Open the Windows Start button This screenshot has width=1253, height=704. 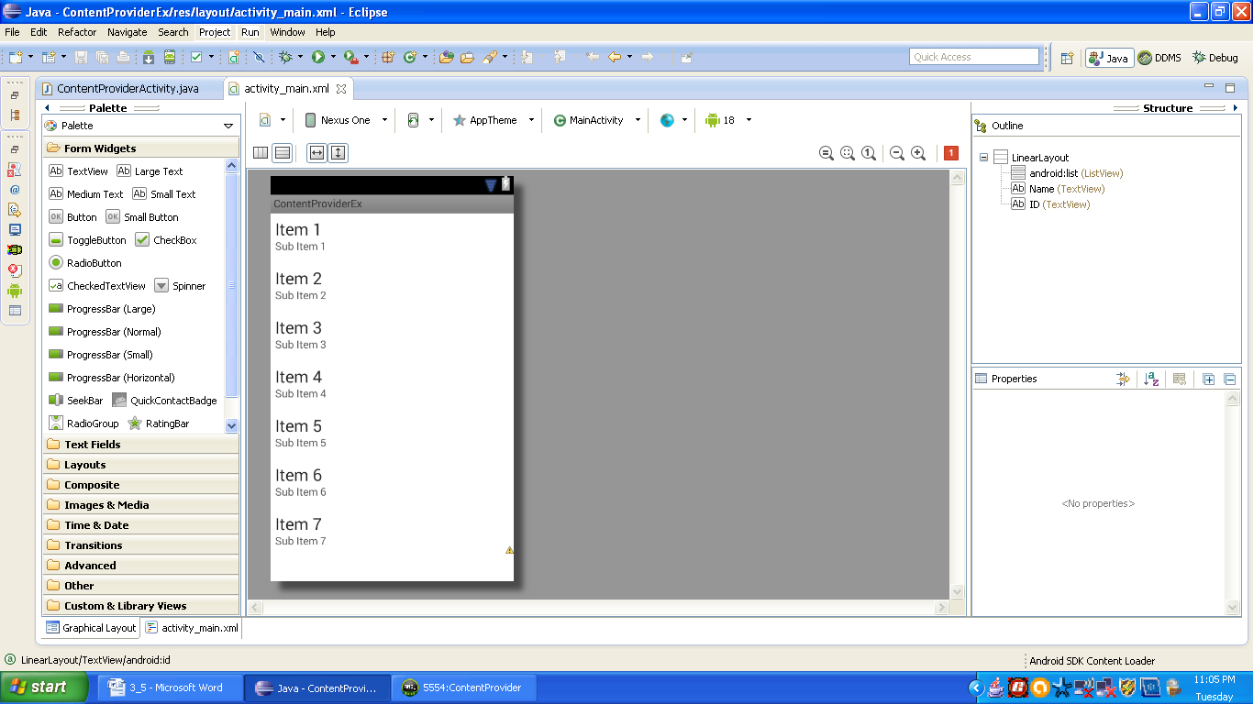coord(44,687)
